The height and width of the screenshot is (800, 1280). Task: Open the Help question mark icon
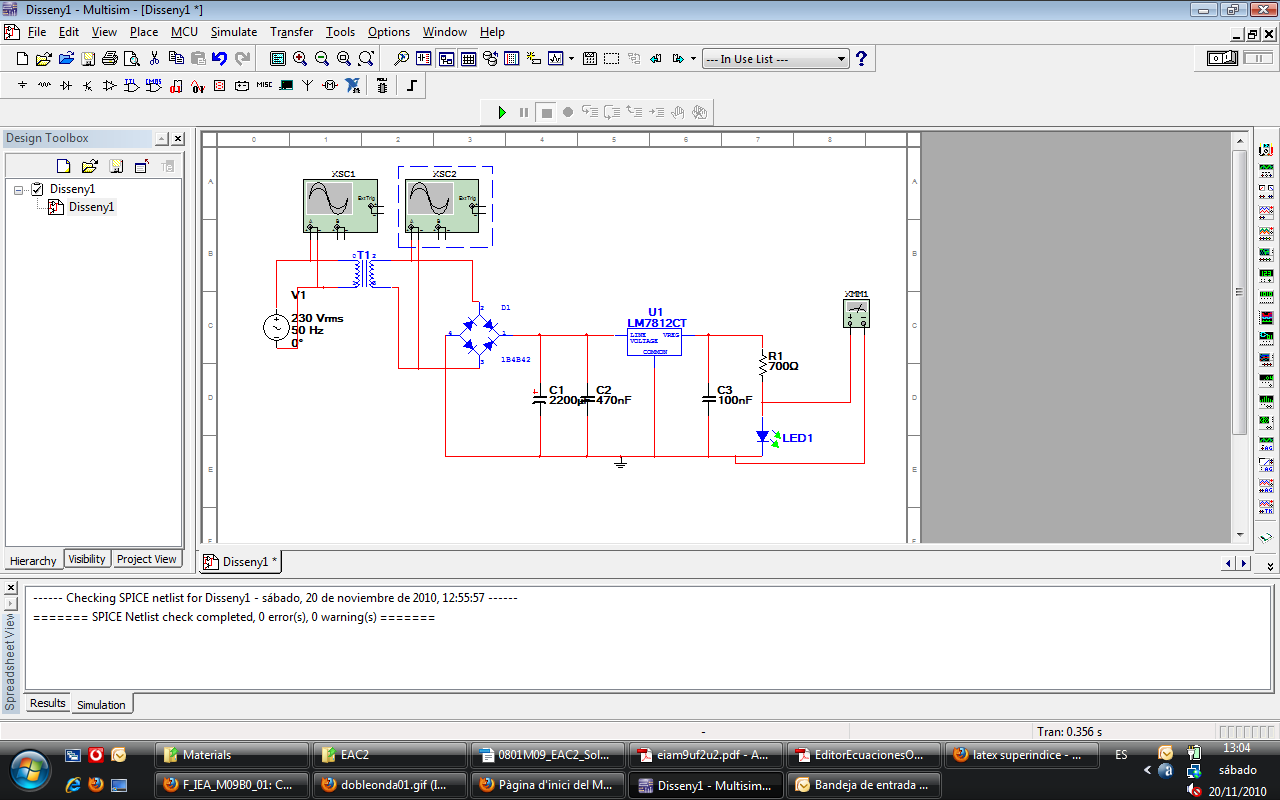coord(861,59)
